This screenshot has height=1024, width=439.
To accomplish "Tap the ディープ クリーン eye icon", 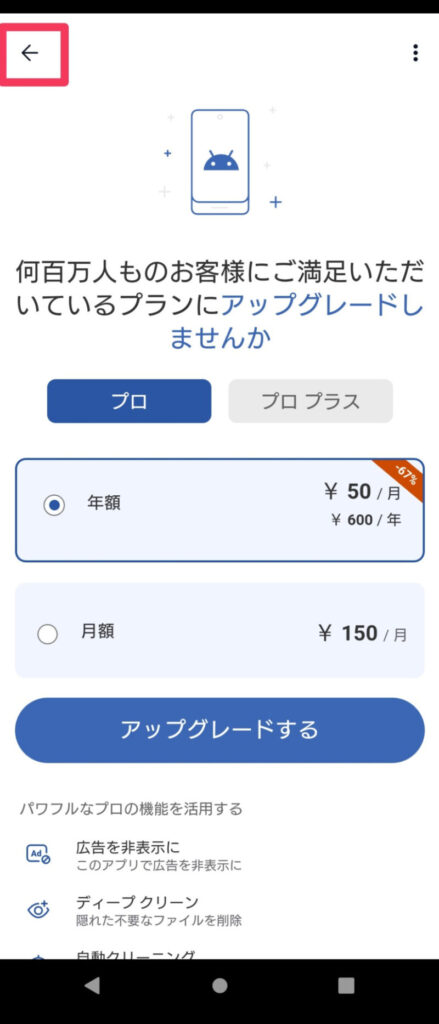I will 38,910.
